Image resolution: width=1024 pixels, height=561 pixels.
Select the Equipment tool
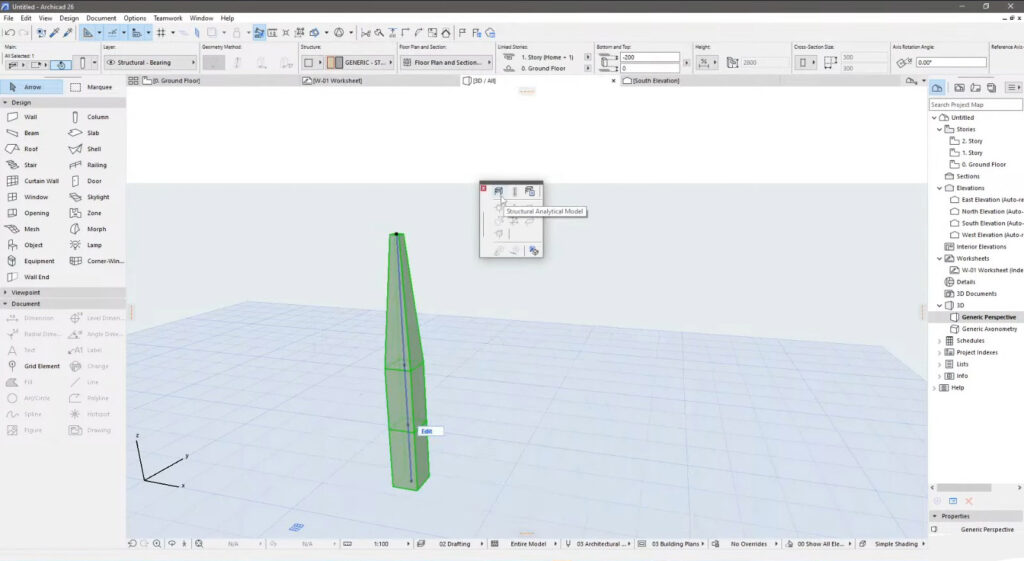coord(33,261)
